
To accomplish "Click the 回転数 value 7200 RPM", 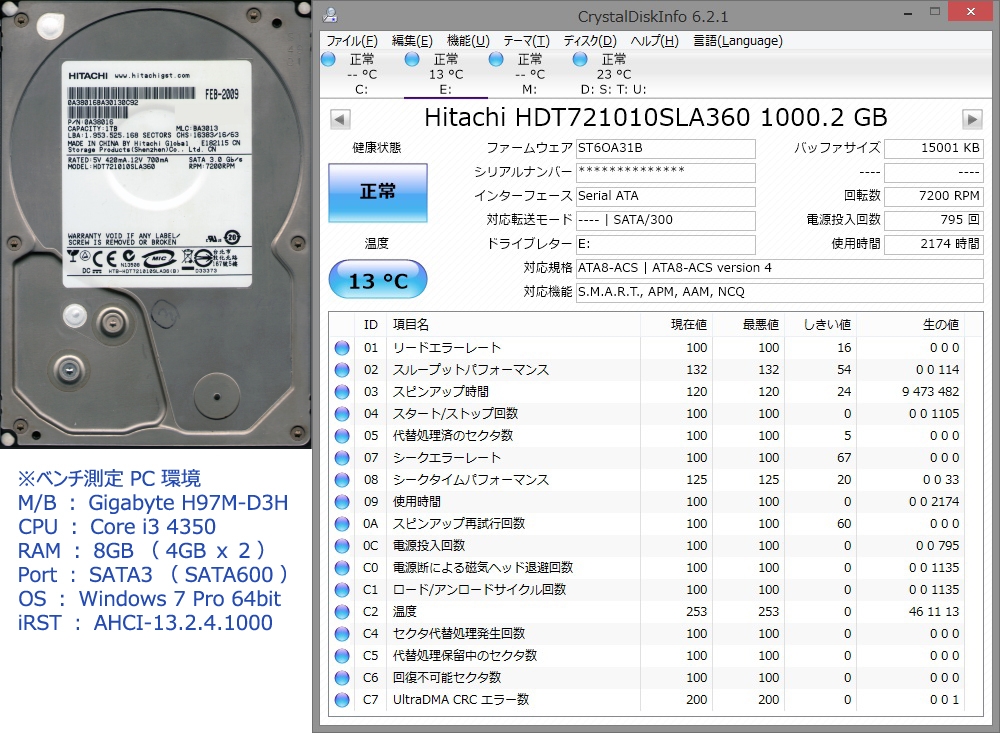I will 934,196.
